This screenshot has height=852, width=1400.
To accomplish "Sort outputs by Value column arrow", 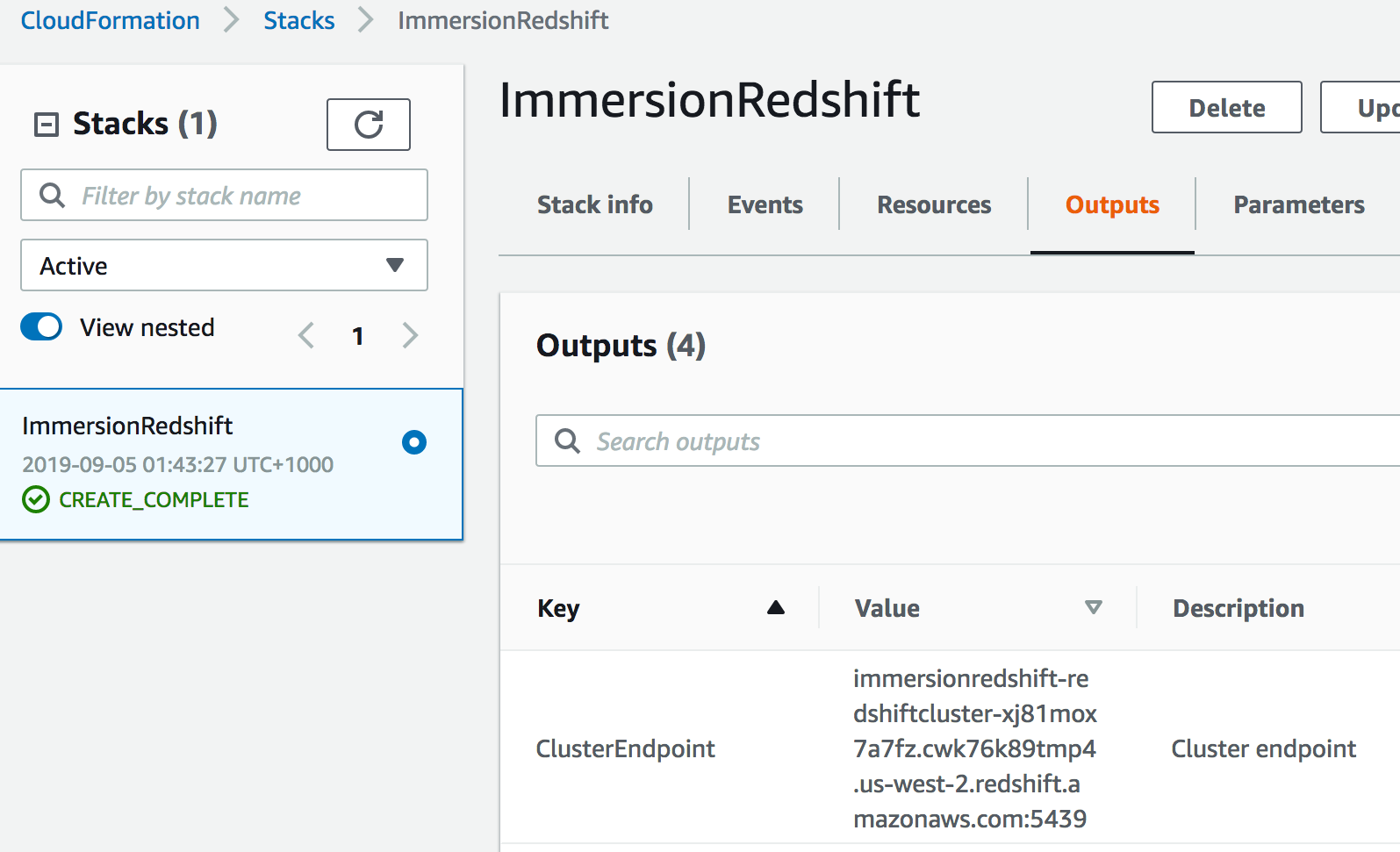I will tap(1093, 607).
